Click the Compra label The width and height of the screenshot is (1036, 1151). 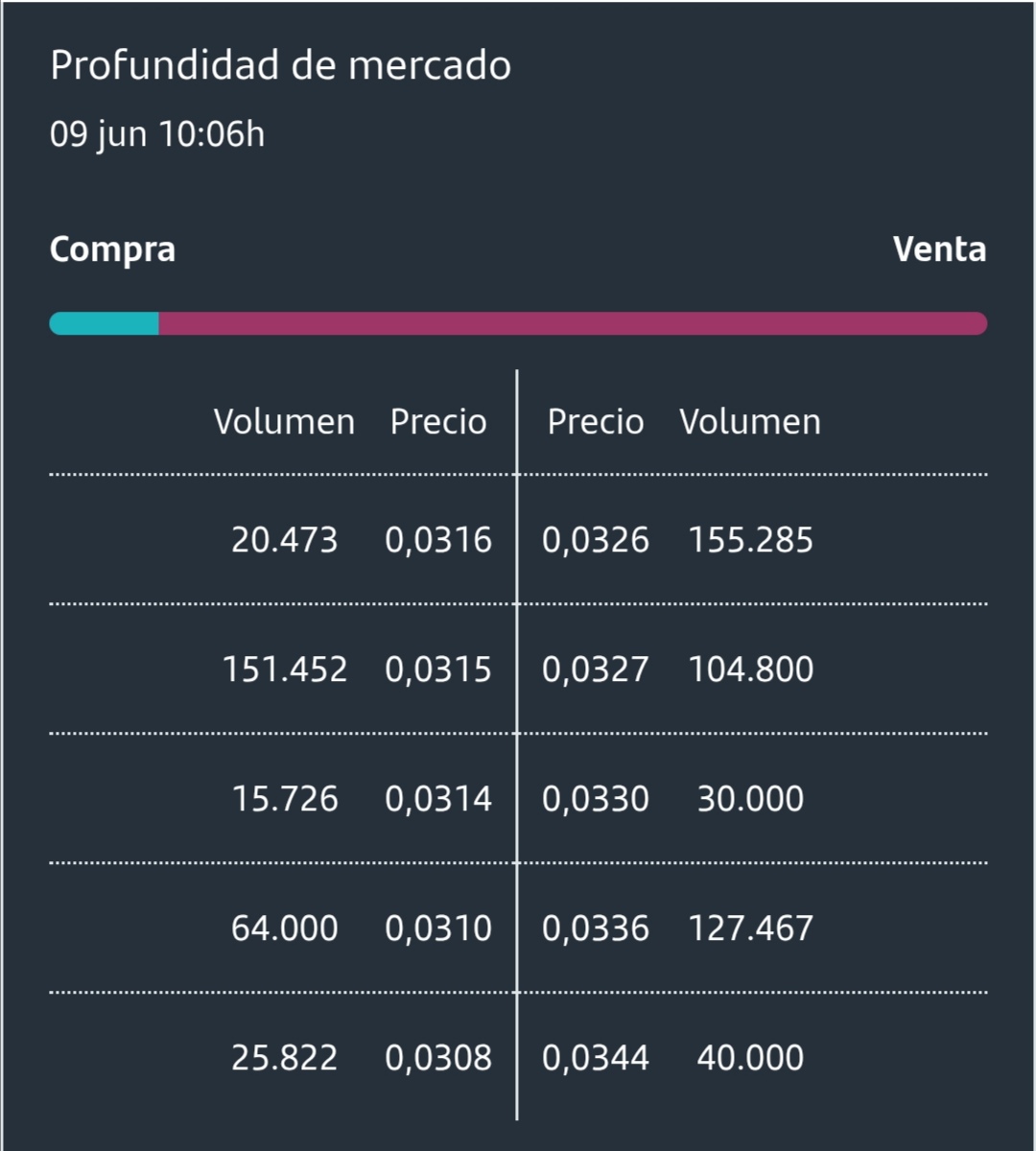click(112, 249)
